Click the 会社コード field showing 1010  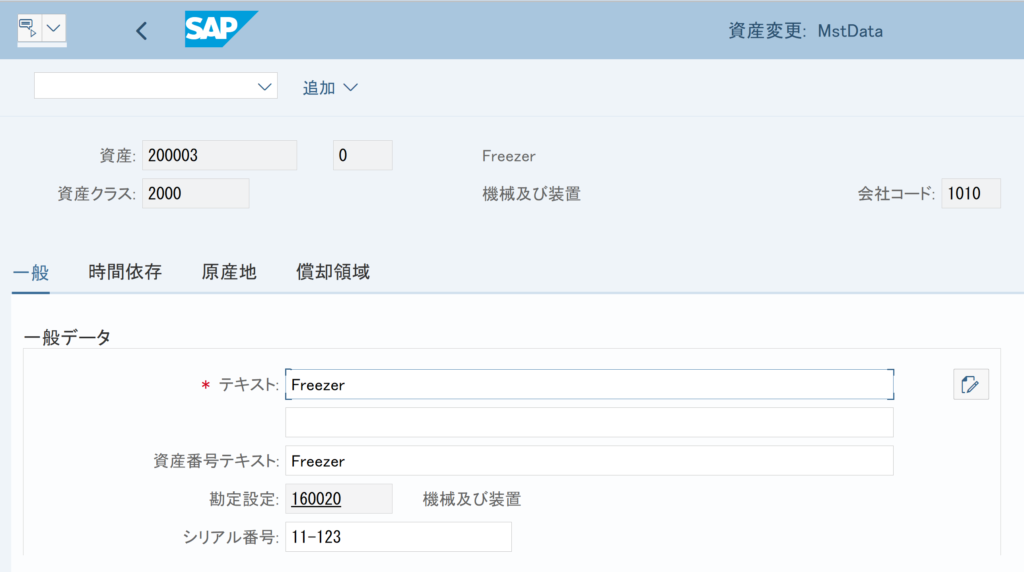970,193
